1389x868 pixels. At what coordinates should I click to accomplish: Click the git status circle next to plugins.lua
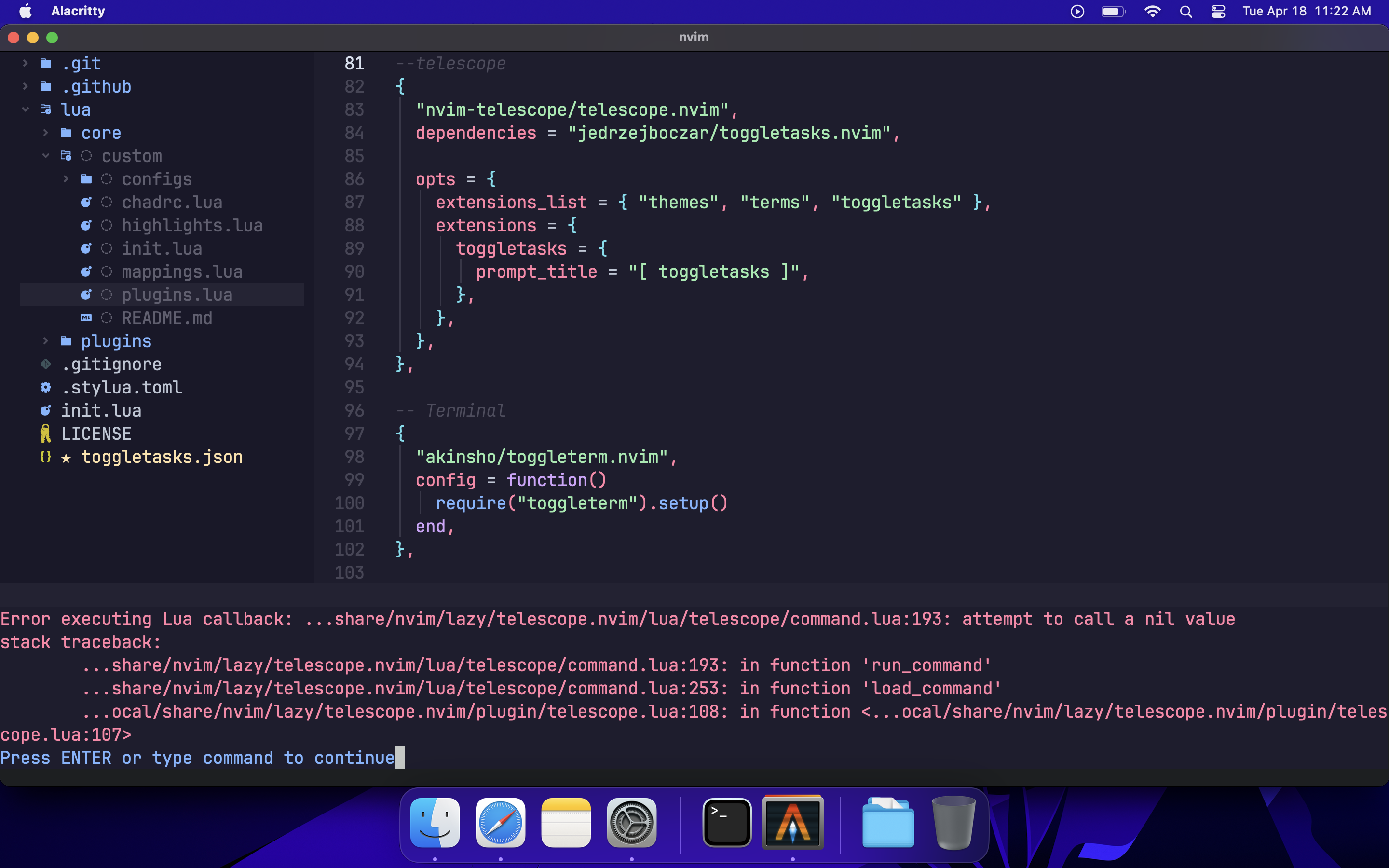pyautogui.click(x=107, y=295)
